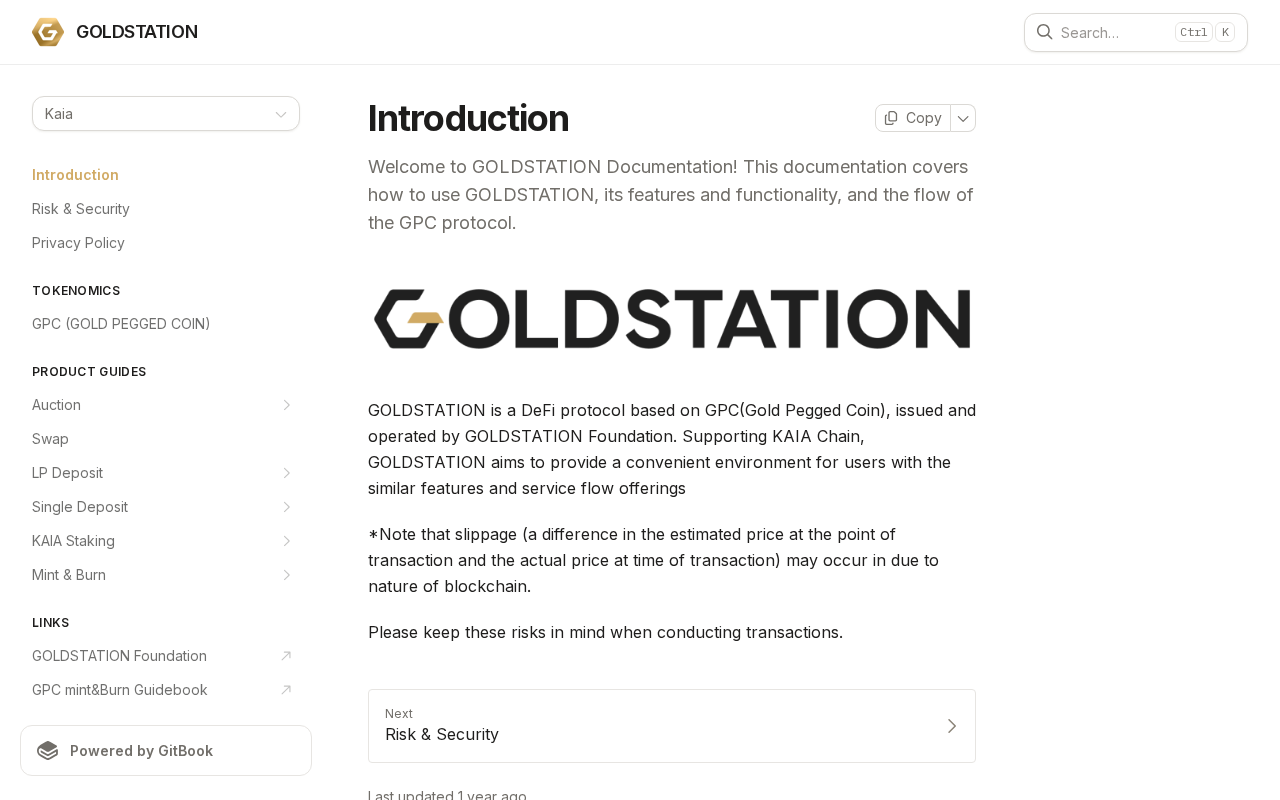The width and height of the screenshot is (1280, 800).
Task: Focus the Search input field
Action: [1136, 32]
